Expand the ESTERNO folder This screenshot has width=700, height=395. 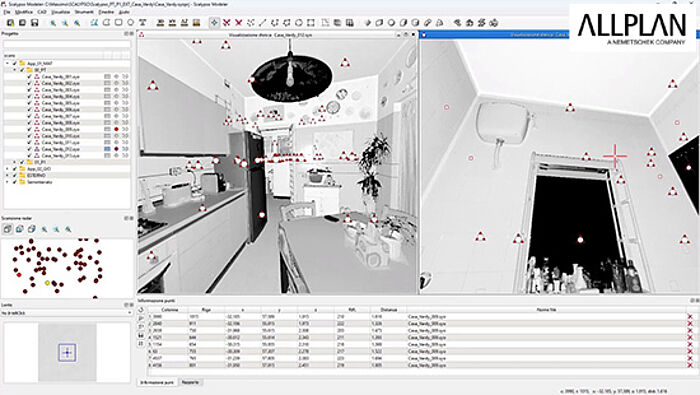tap(7, 175)
